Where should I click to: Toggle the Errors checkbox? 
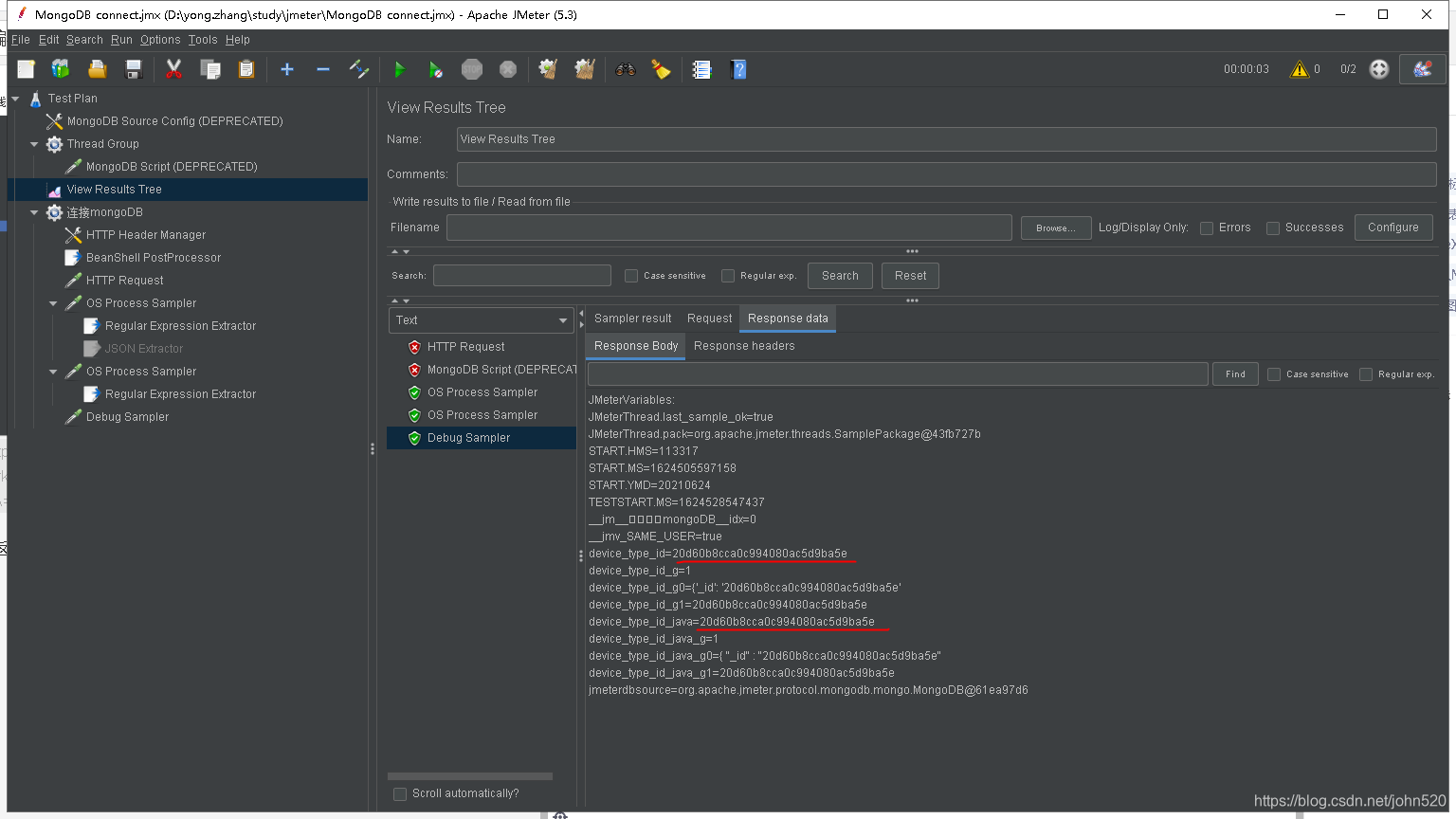coord(1207,228)
